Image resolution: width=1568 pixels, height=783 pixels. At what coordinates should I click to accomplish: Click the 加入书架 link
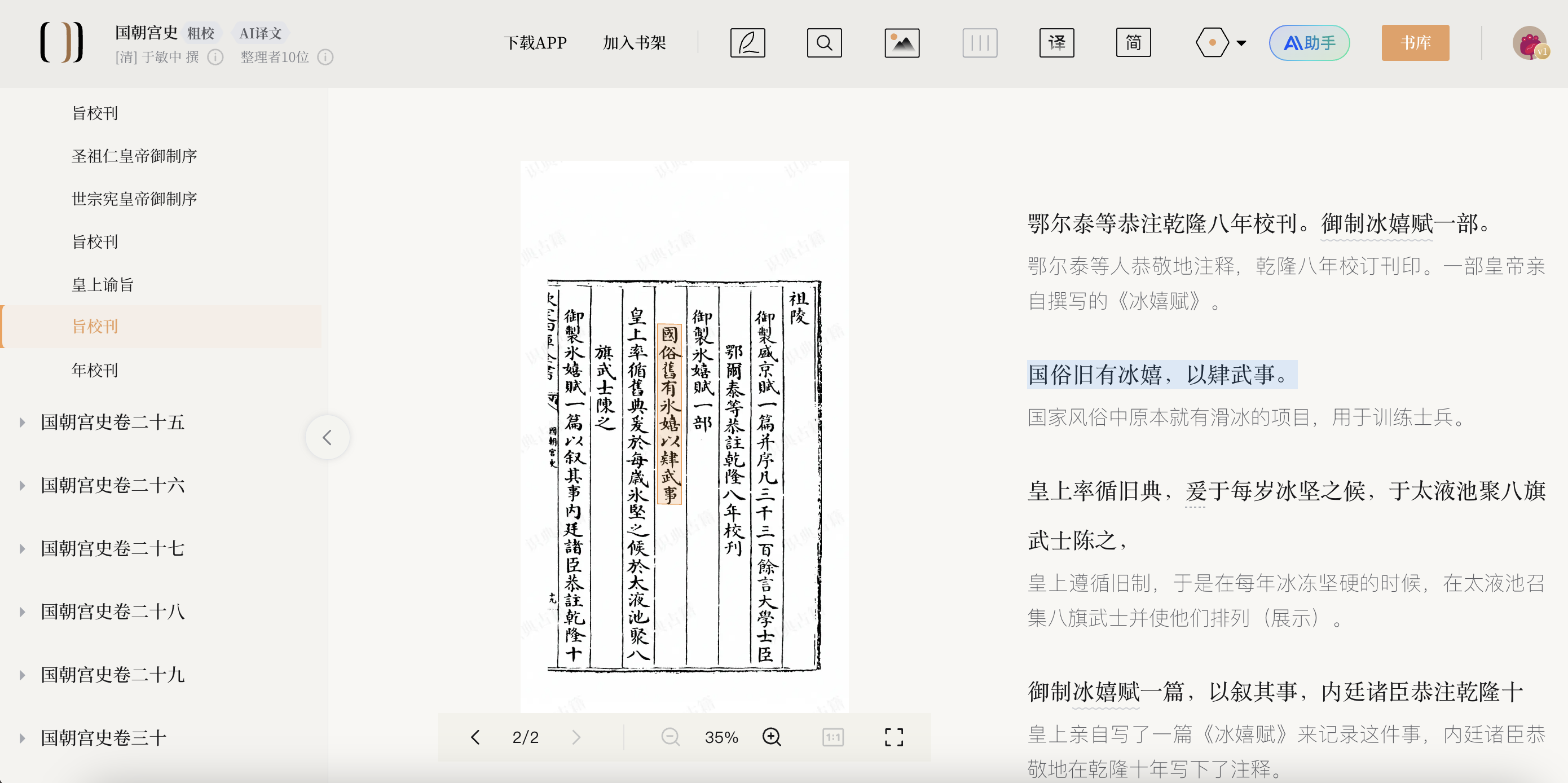coord(633,43)
